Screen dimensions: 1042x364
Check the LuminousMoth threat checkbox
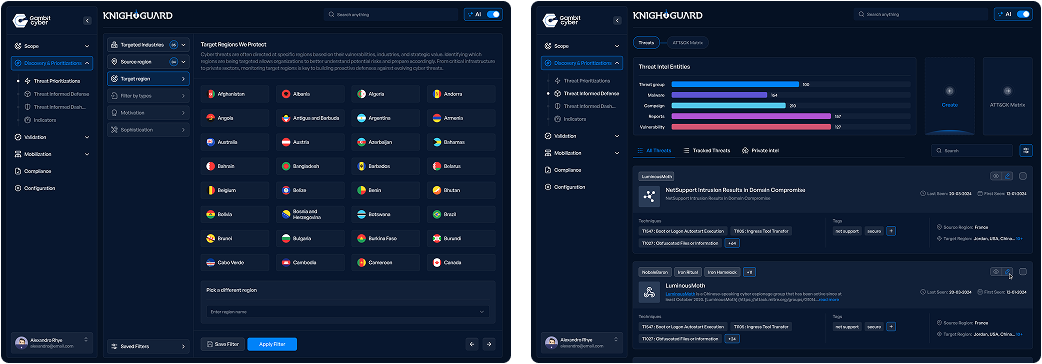1023,272
